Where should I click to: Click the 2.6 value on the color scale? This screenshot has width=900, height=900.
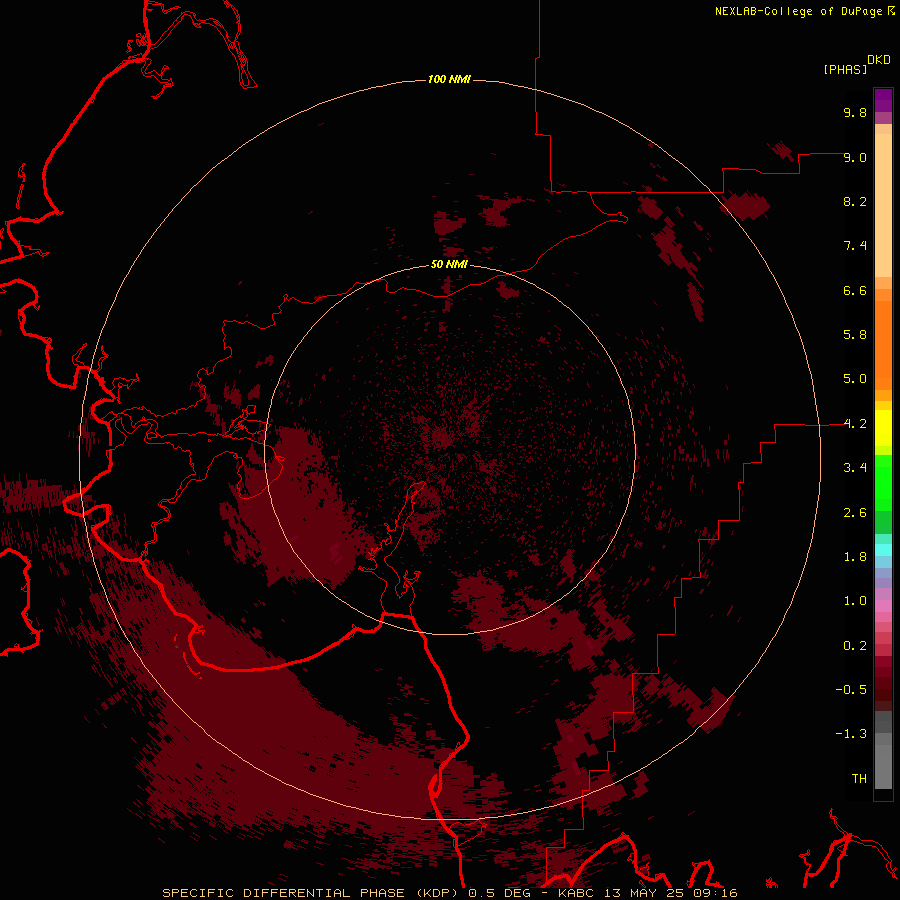(855, 513)
